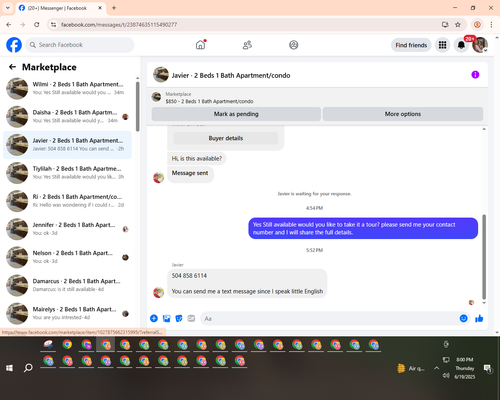
Task: View site information icon in address bar
Action: [53, 24]
